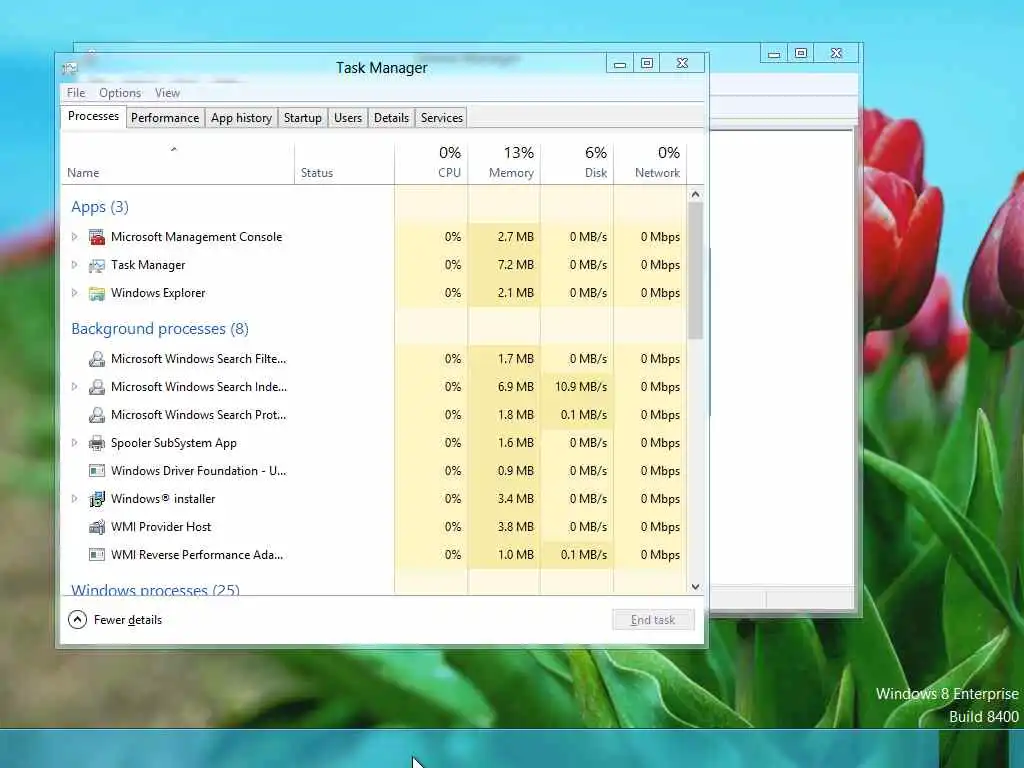Click the Windows installer icon
1024x768 pixels.
coord(97,499)
